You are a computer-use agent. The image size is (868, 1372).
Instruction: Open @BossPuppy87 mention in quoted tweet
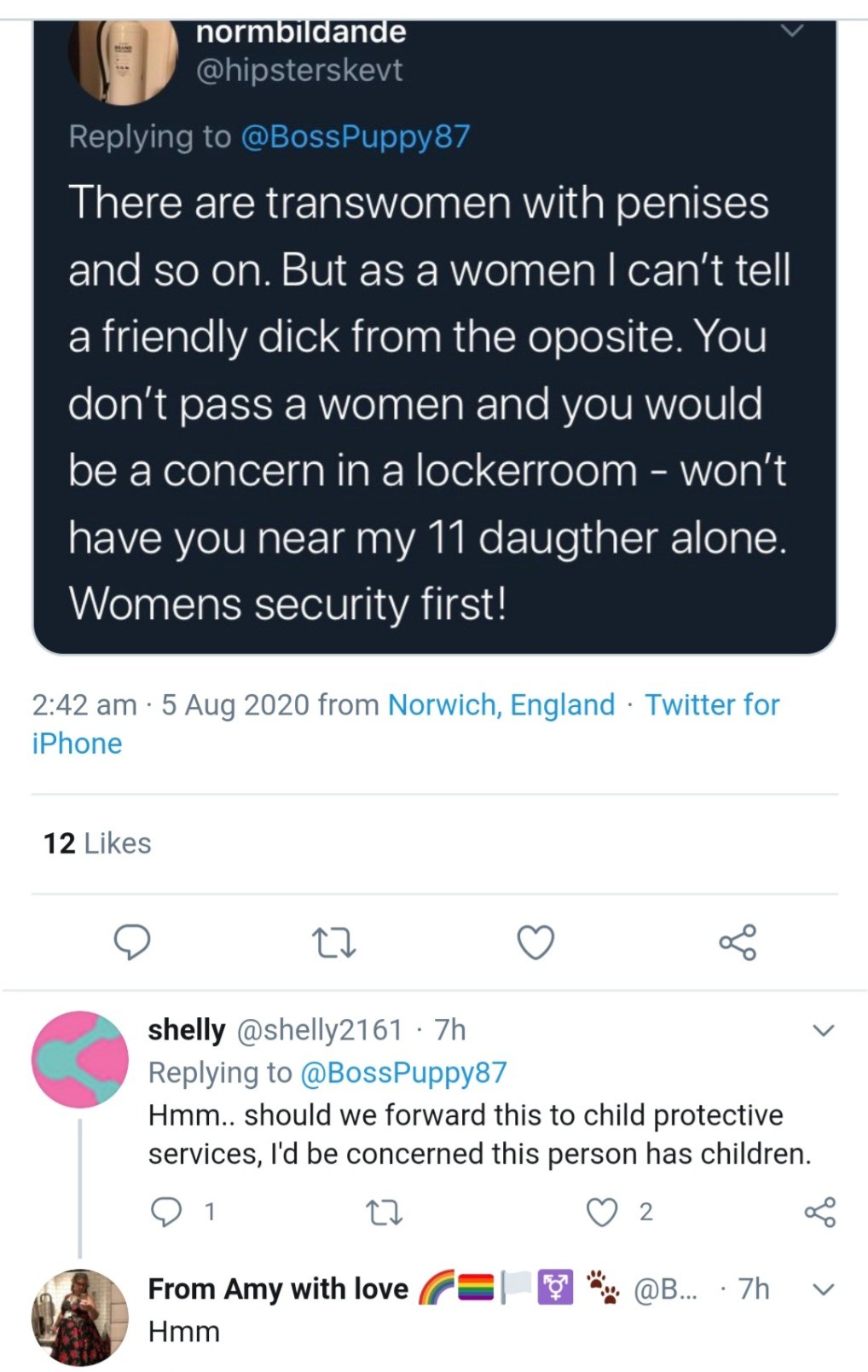tap(356, 136)
